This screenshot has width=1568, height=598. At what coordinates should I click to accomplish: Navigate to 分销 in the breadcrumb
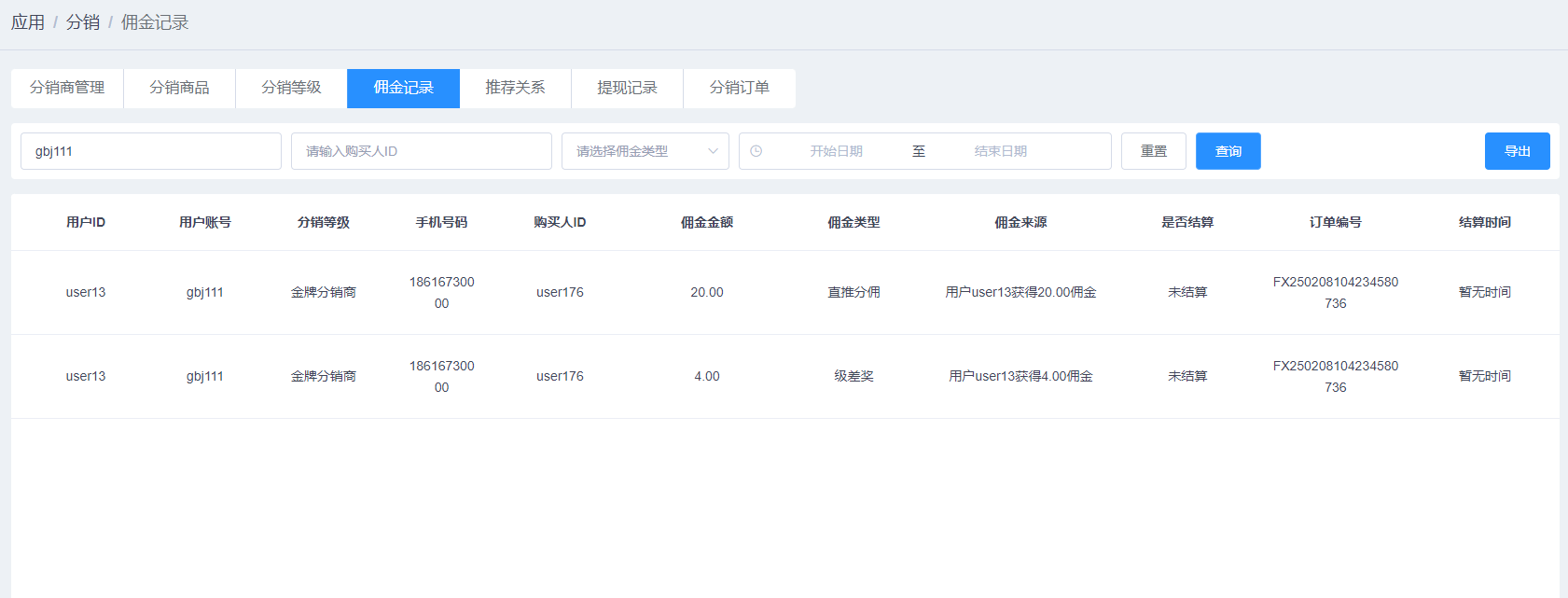click(83, 22)
